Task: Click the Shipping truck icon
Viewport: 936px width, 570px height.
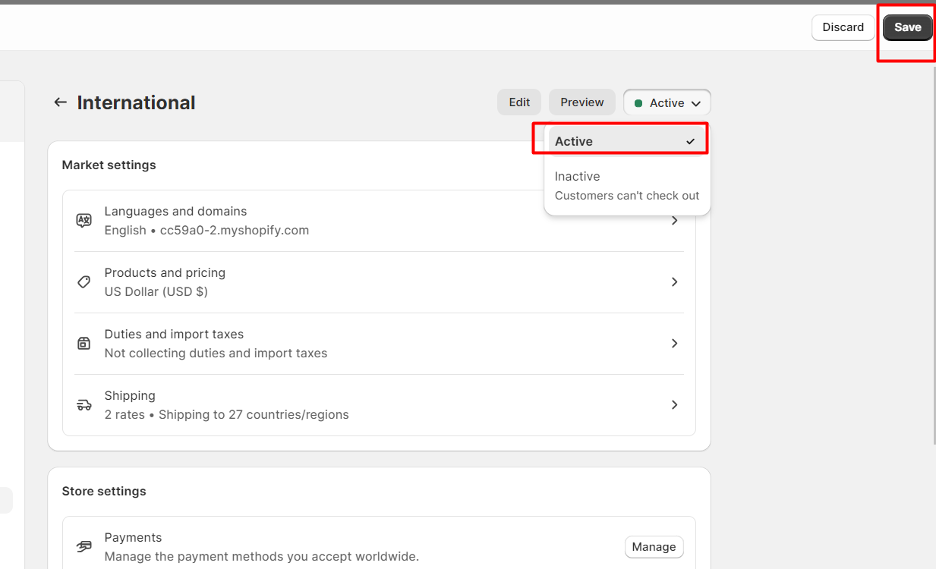Action: 84,405
